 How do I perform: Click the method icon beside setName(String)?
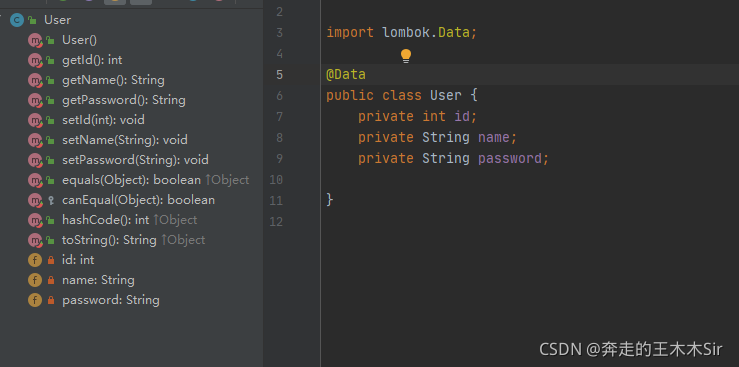35,140
